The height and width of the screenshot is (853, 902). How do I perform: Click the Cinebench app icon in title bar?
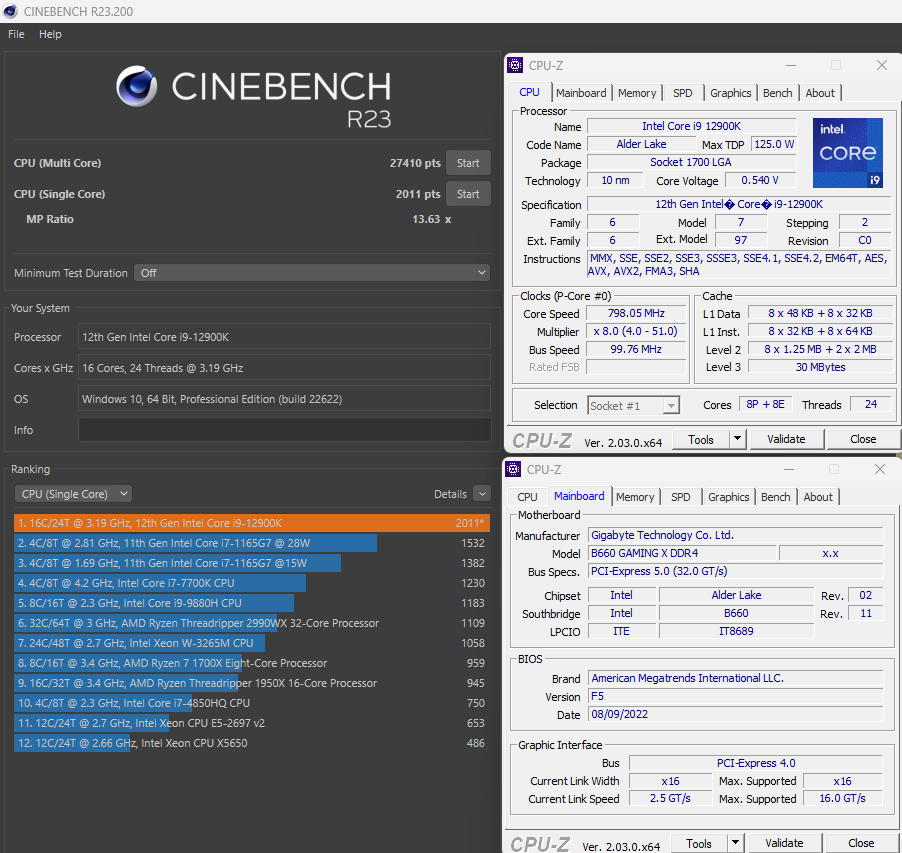point(10,11)
